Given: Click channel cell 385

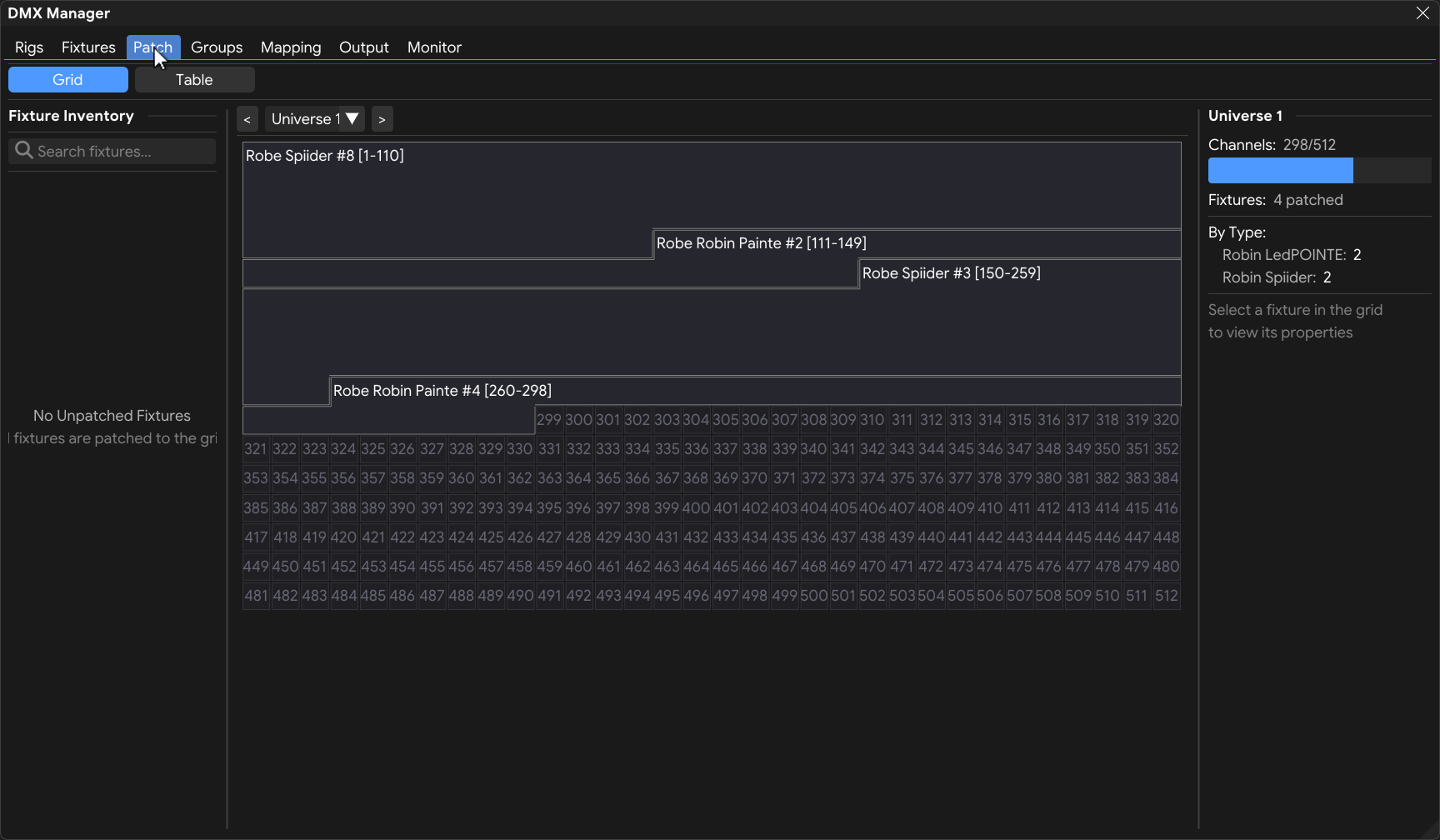Looking at the screenshot, I should click(256, 508).
